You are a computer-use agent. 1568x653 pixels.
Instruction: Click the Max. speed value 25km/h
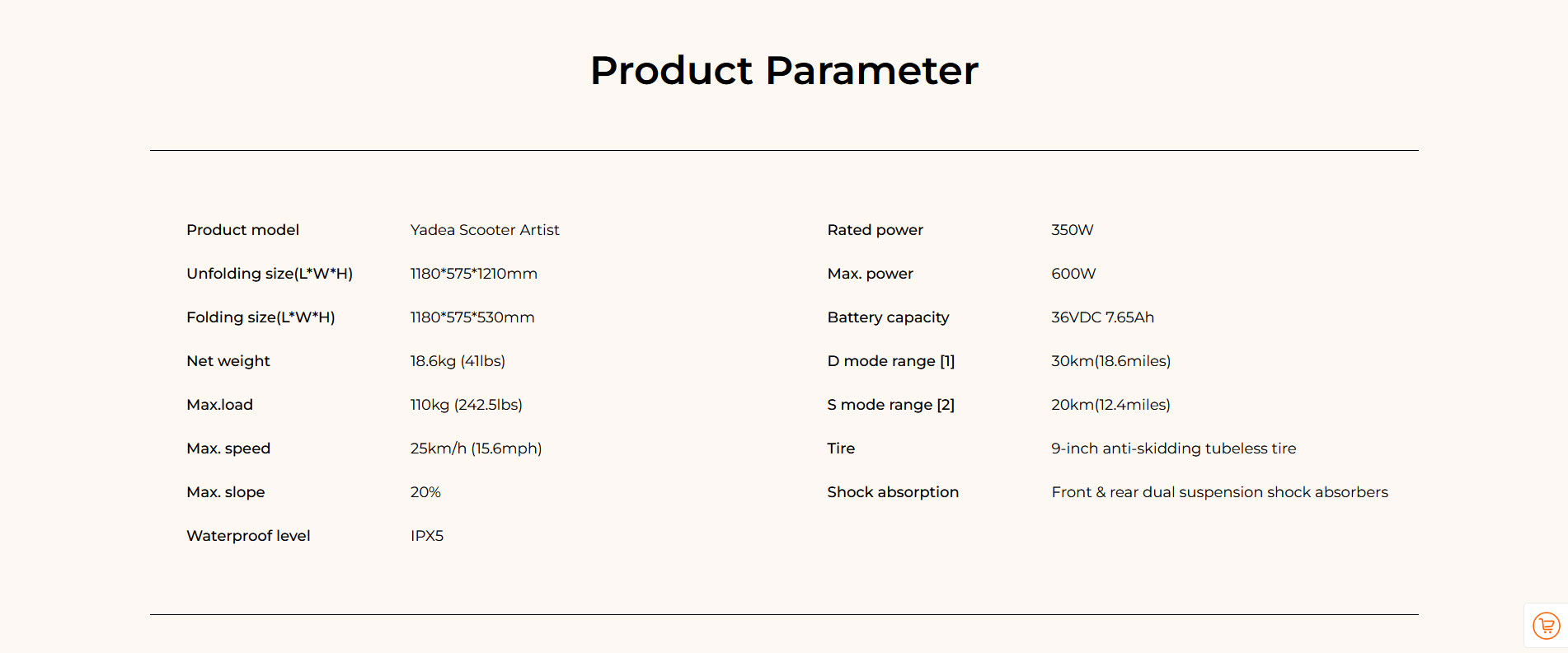pos(476,449)
